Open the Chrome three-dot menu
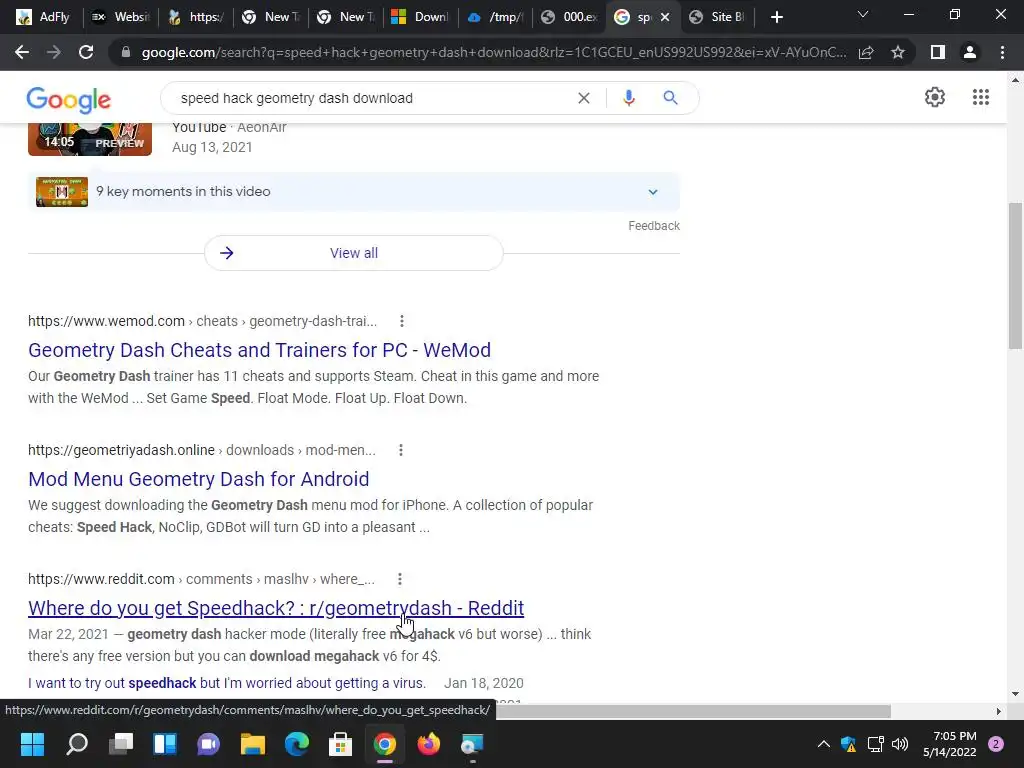Viewport: 1024px width, 768px height. pyautogui.click(x=1002, y=52)
